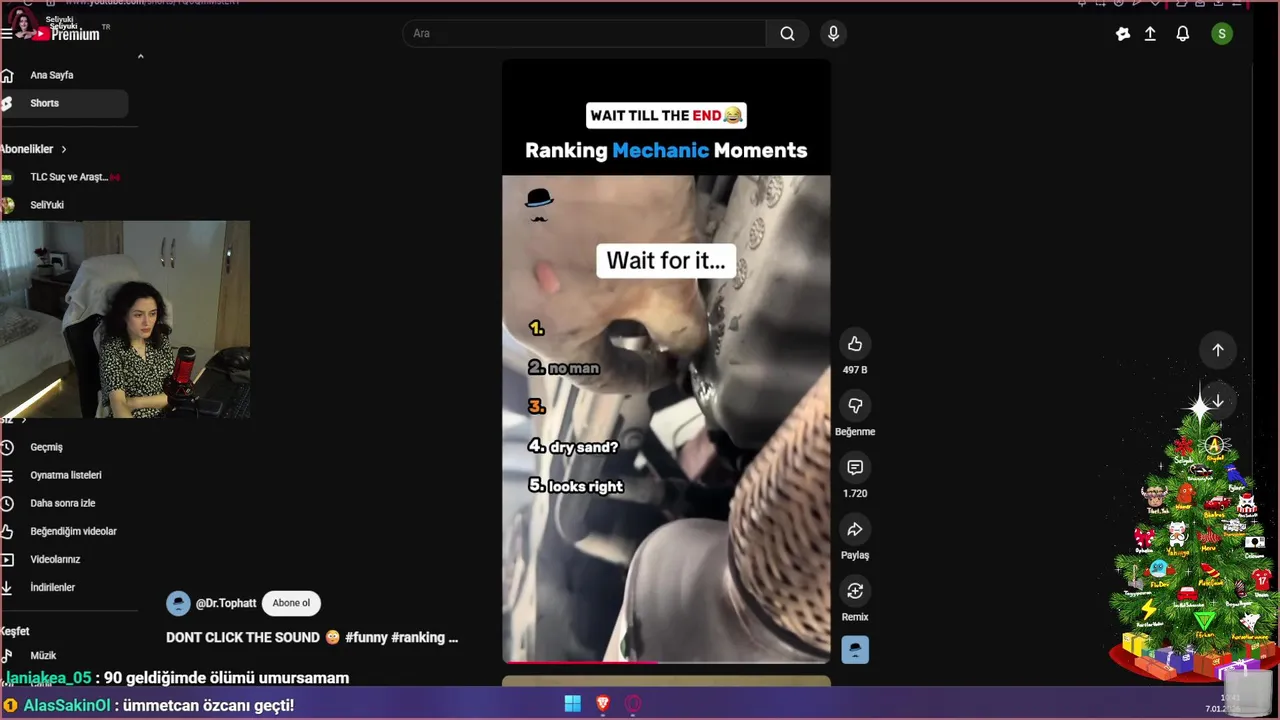
Task: Click the short video player
Action: point(666,361)
